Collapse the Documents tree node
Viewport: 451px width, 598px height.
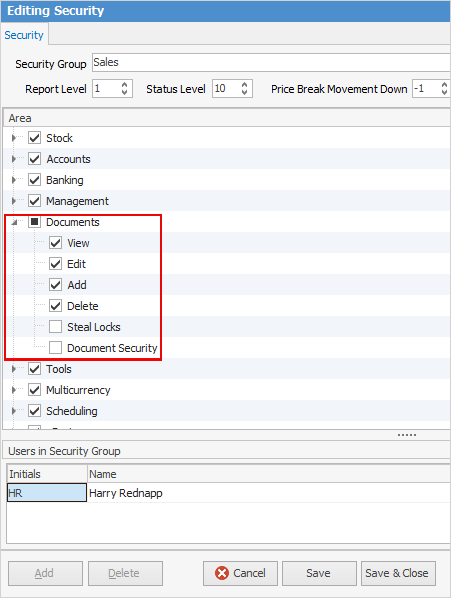pyautogui.click(x=14, y=222)
